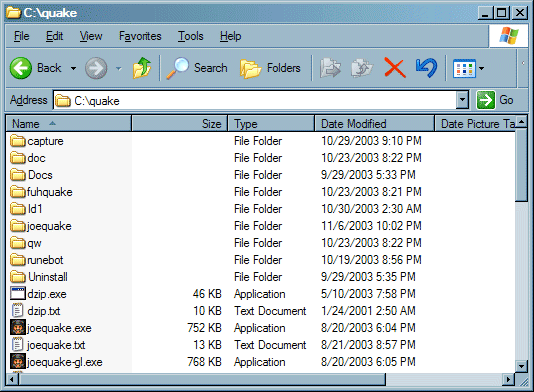Toggle the Folders pane
534x392 pixels.
pyautogui.click(x=270, y=68)
